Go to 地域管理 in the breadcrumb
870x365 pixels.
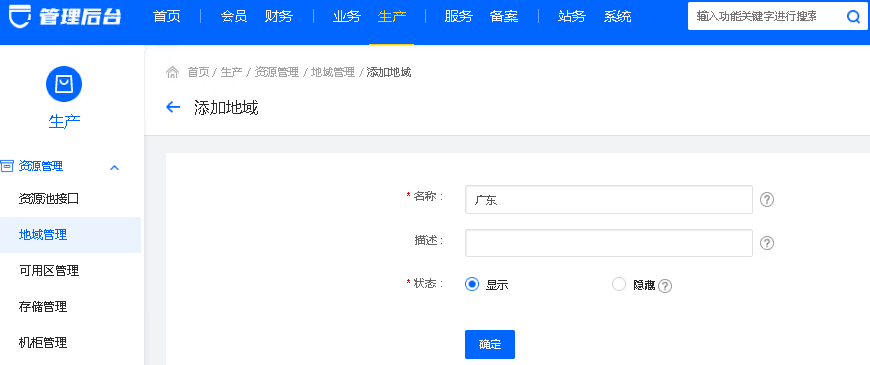tap(332, 72)
